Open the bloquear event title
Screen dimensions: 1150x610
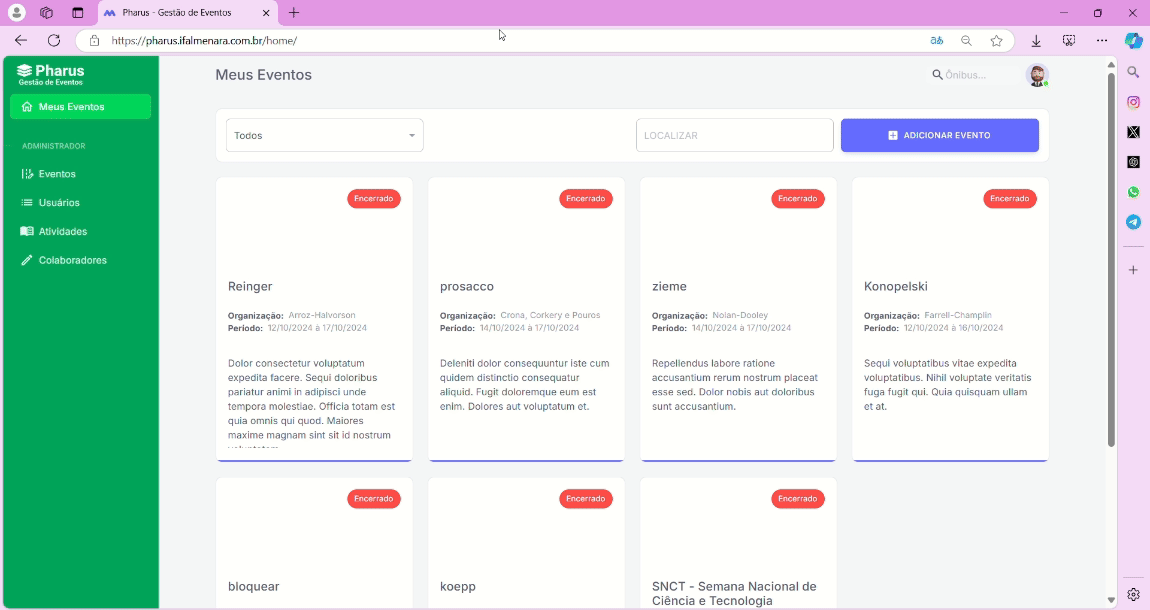coord(254,587)
